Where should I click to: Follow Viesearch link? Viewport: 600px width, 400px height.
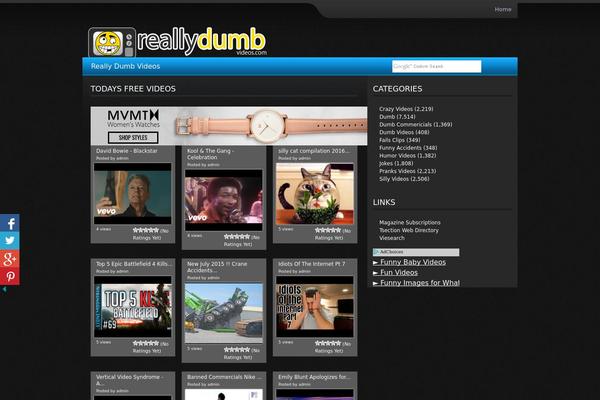pyautogui.click(x=392, y=238)
